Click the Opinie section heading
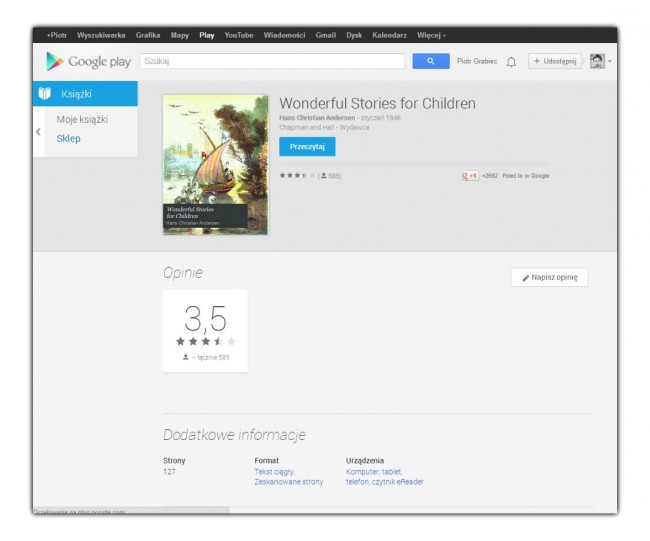Screen dimensions: 650x541 click(x=183, y=273)
